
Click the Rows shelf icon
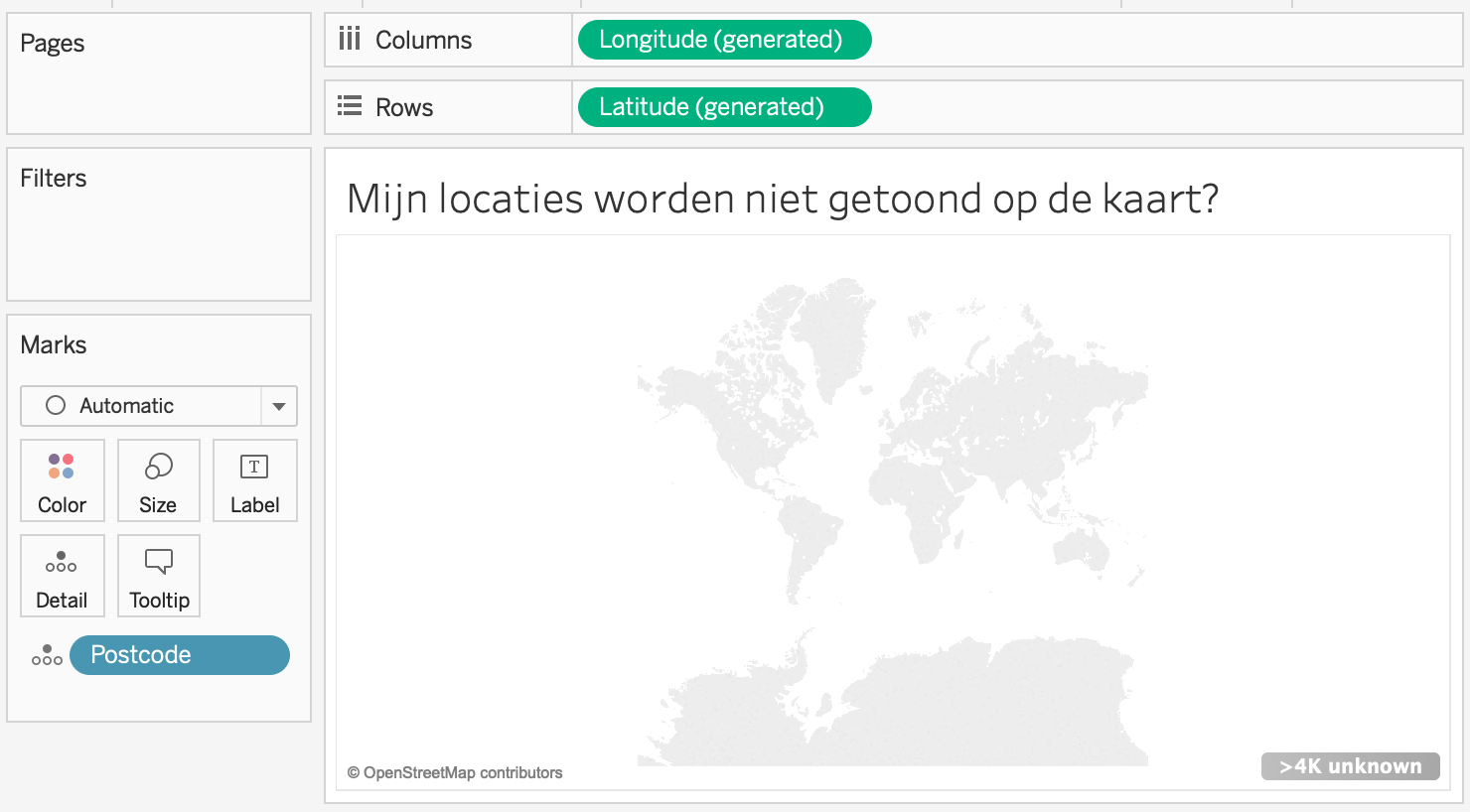(x=350, y=106)
